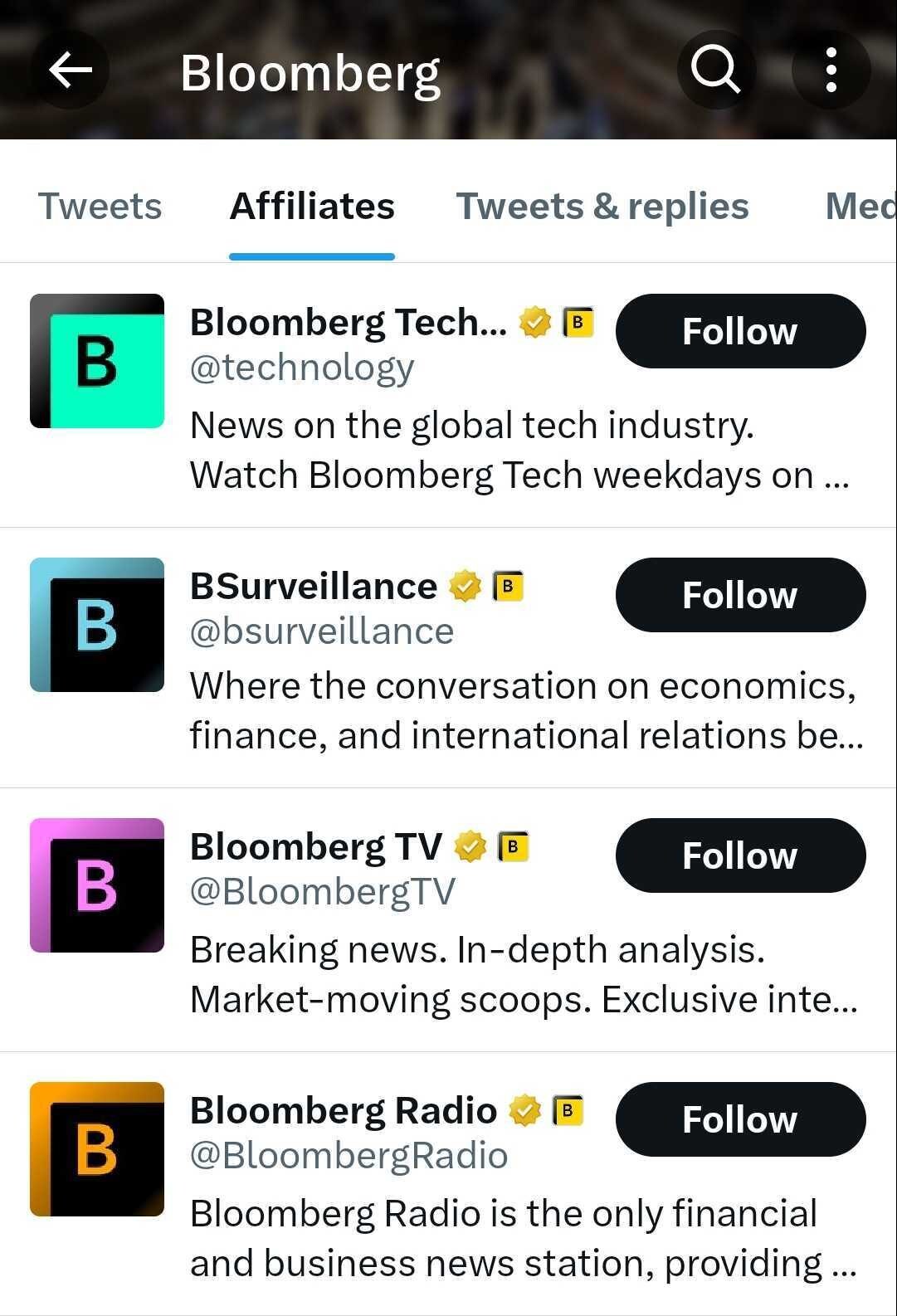Click the verified badge next to BSurveillance
The width and height of the screenshot is (897, 1316).
point(465,586)
